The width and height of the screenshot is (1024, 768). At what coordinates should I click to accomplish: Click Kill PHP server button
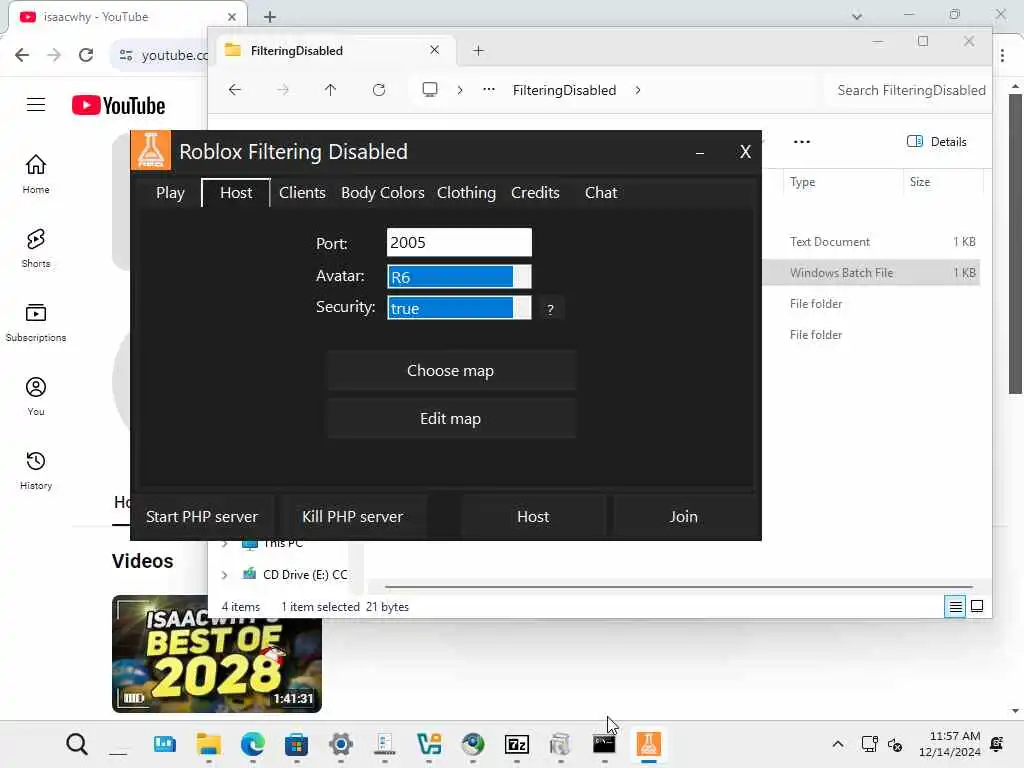[x=353, y=517]
